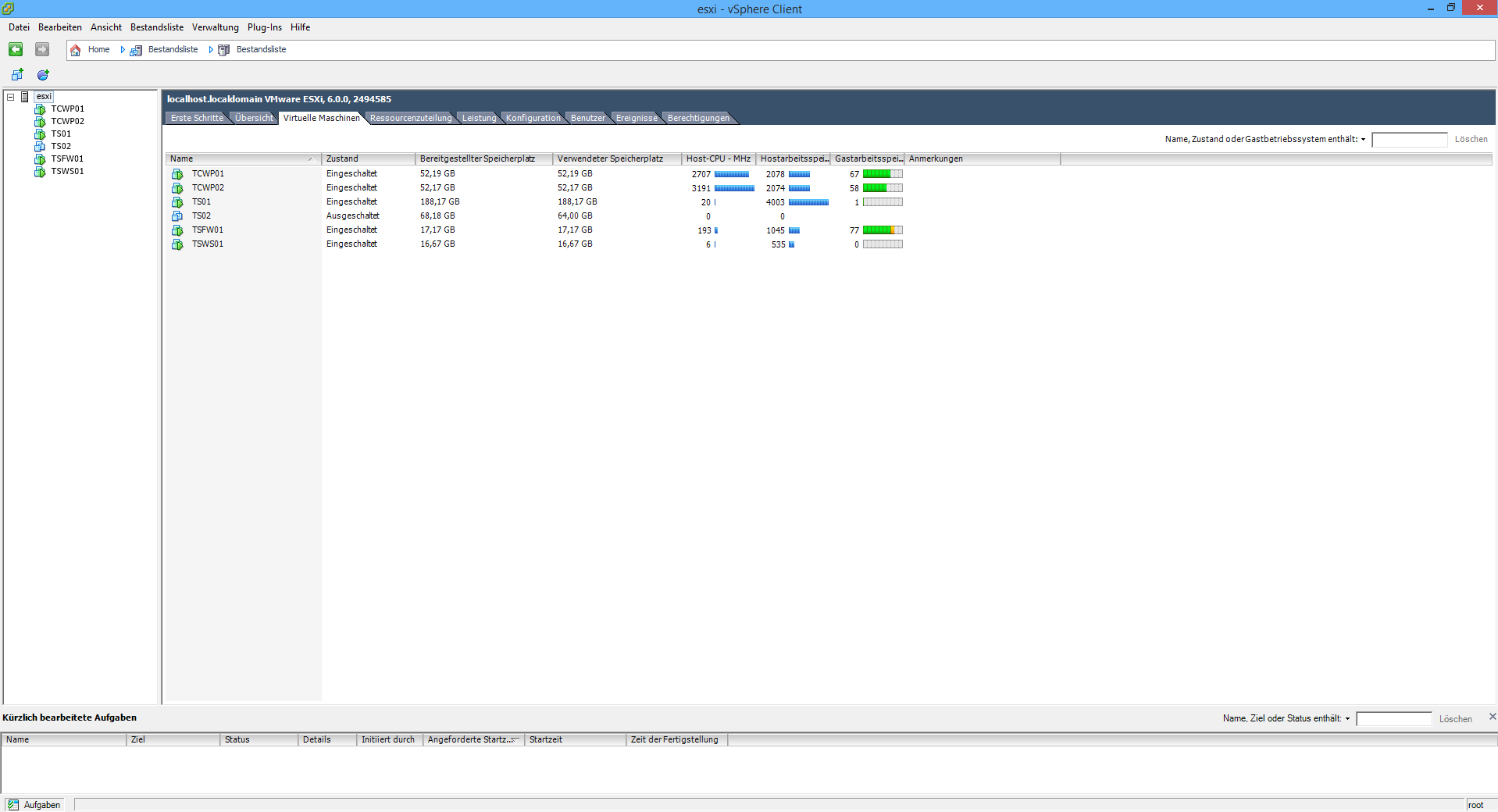This screenshot has height=812, width=1498.
Task: Sort by Host-CPU - MHz column header
Action: [719, 158]
